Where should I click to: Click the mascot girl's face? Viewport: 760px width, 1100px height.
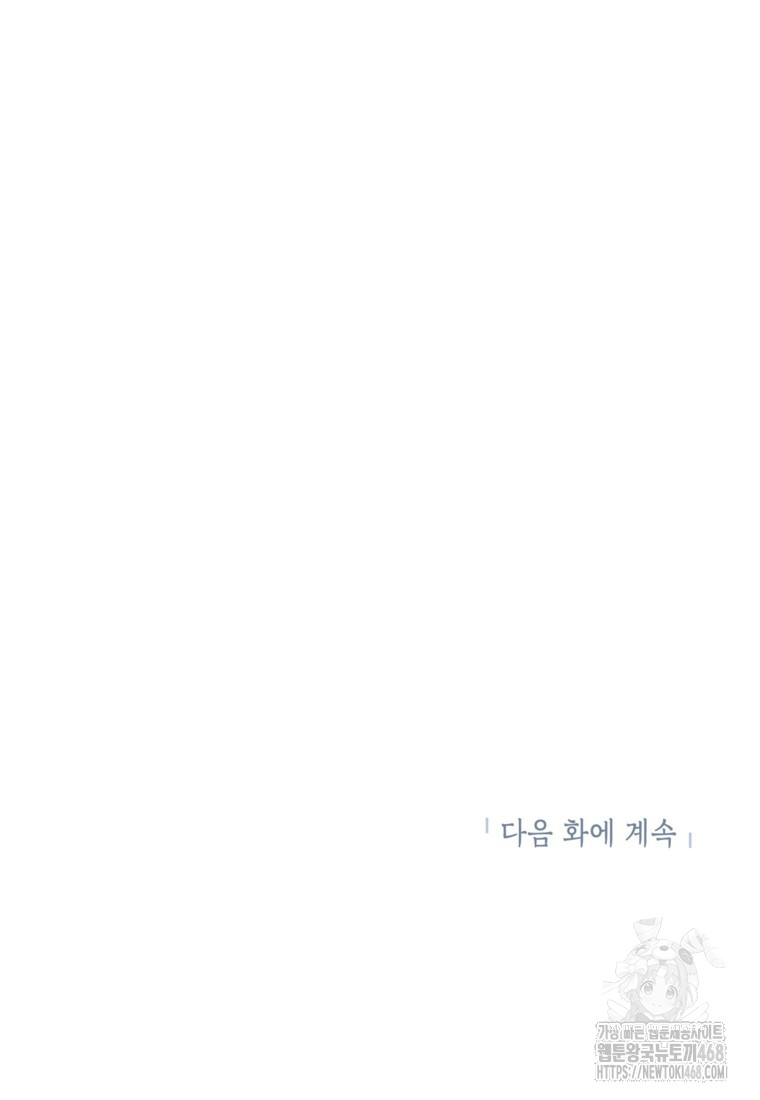click(x=662, y=993)
